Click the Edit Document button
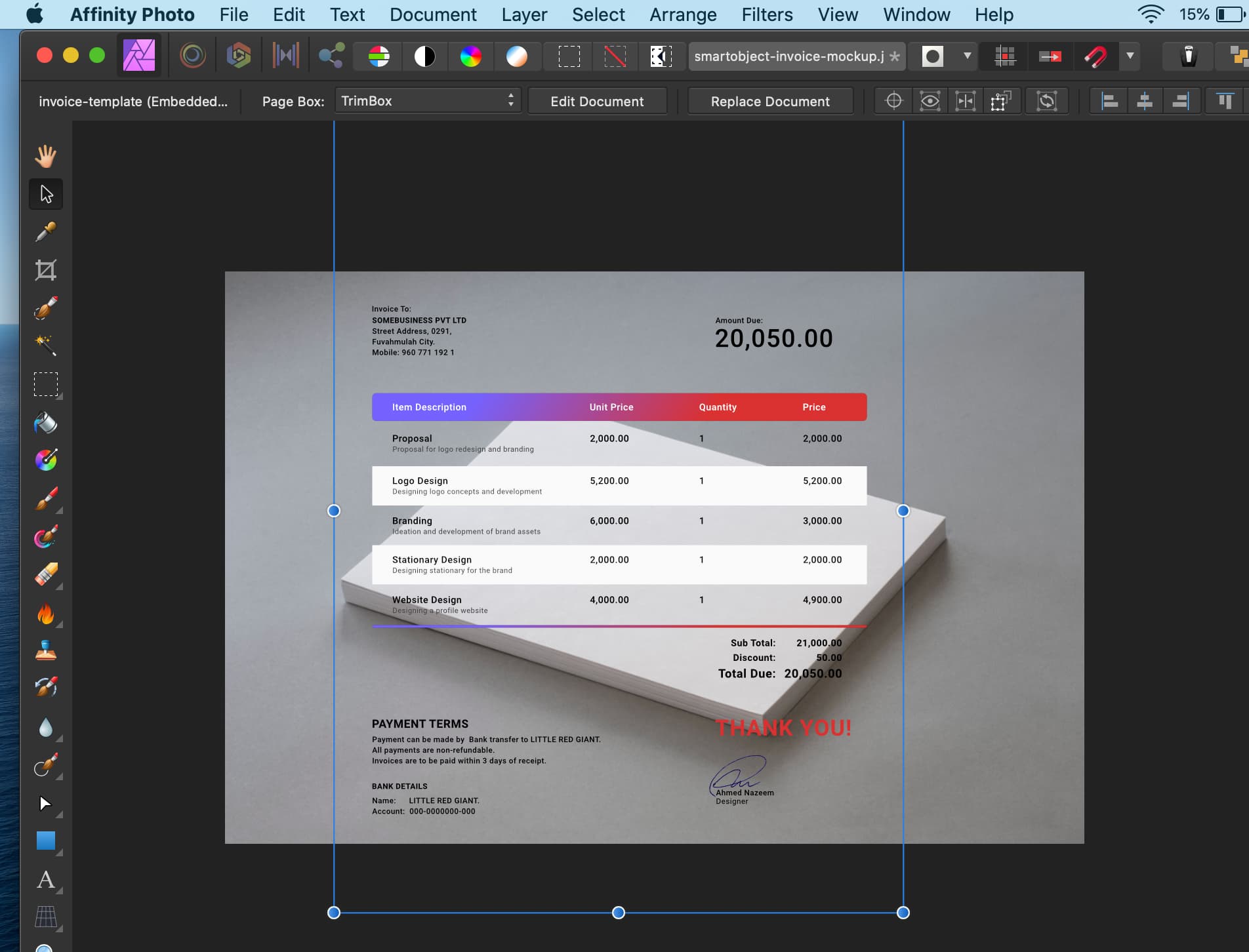The height and width of the screenshot is (952, 1249). tap(596, 102)
